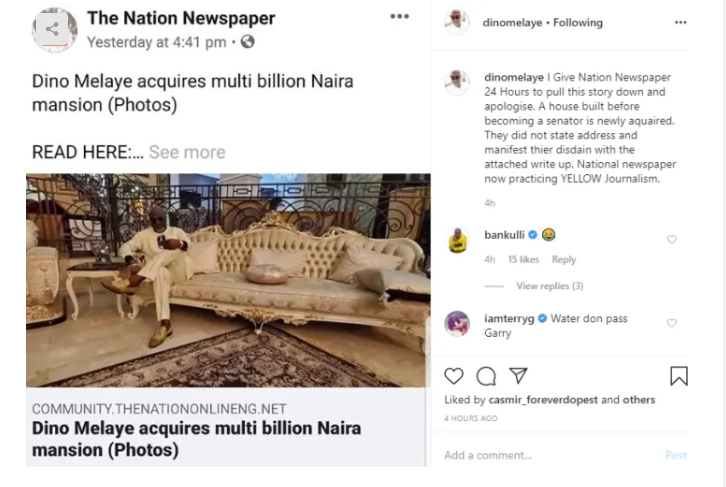
Task: Open dinomelaye profile picture in header
Action: 456,22
